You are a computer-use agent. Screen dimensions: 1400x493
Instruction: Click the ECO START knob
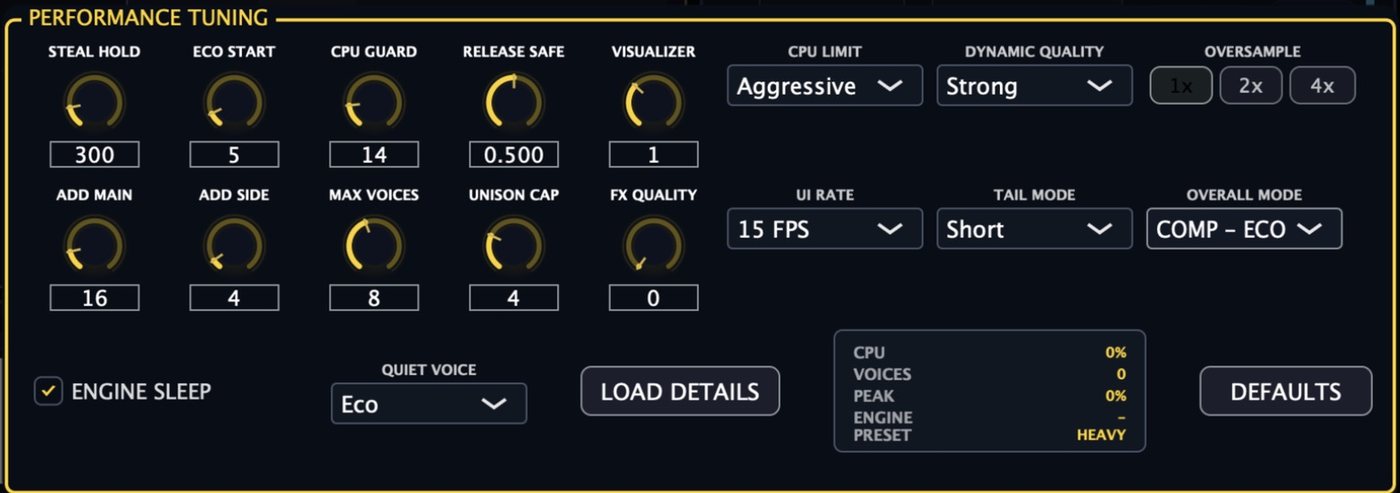(234, 103)
